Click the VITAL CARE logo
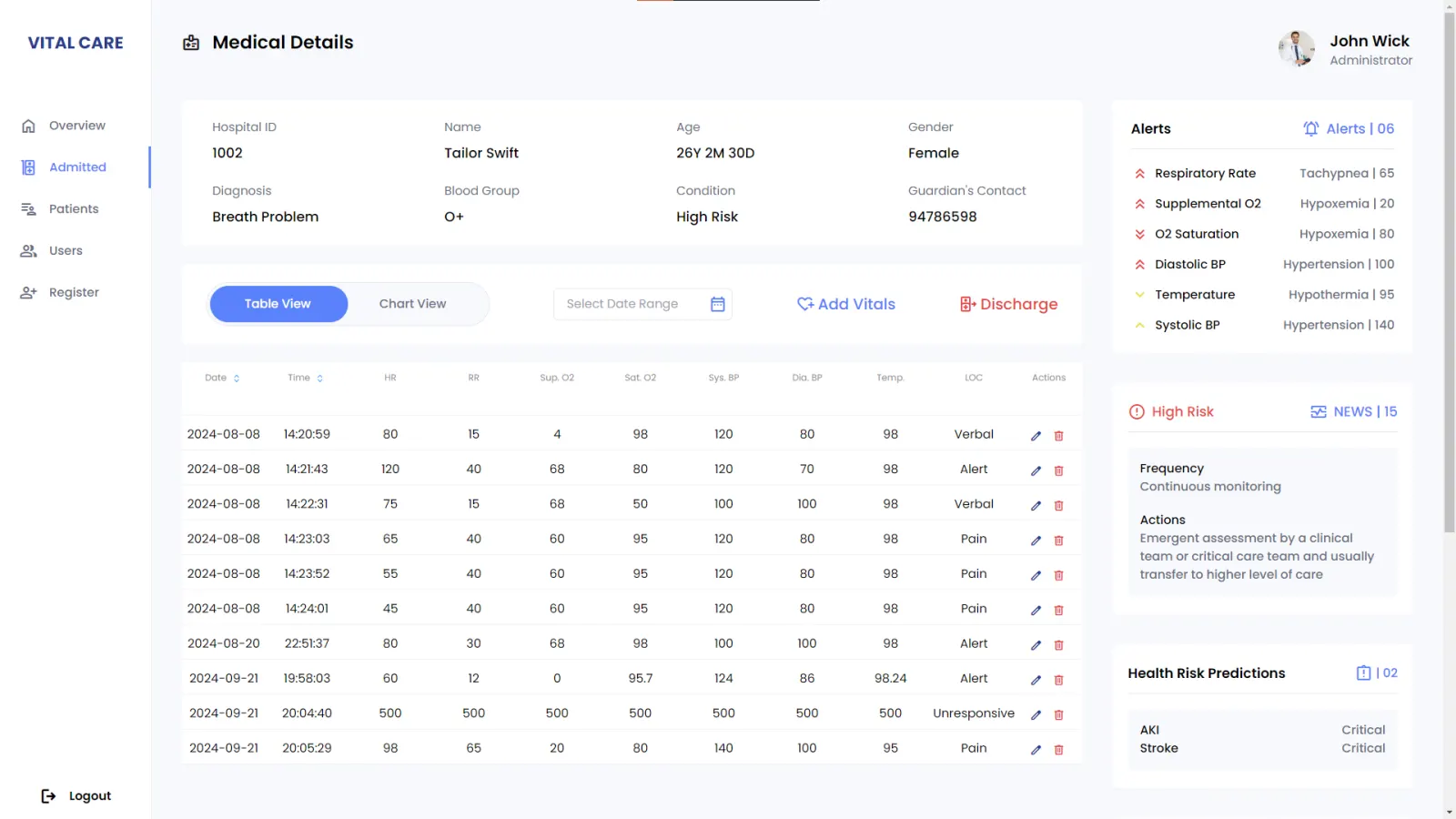Image resolution: width=1456 pixels, height=819 pixels. [76, 43]
